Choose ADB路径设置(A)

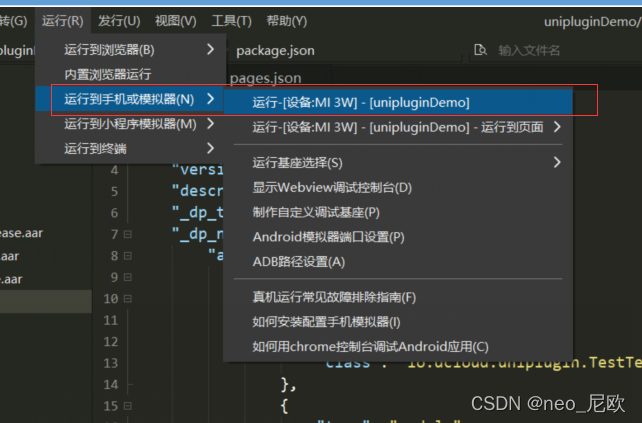pyautogui.click(x=398, y=262)
